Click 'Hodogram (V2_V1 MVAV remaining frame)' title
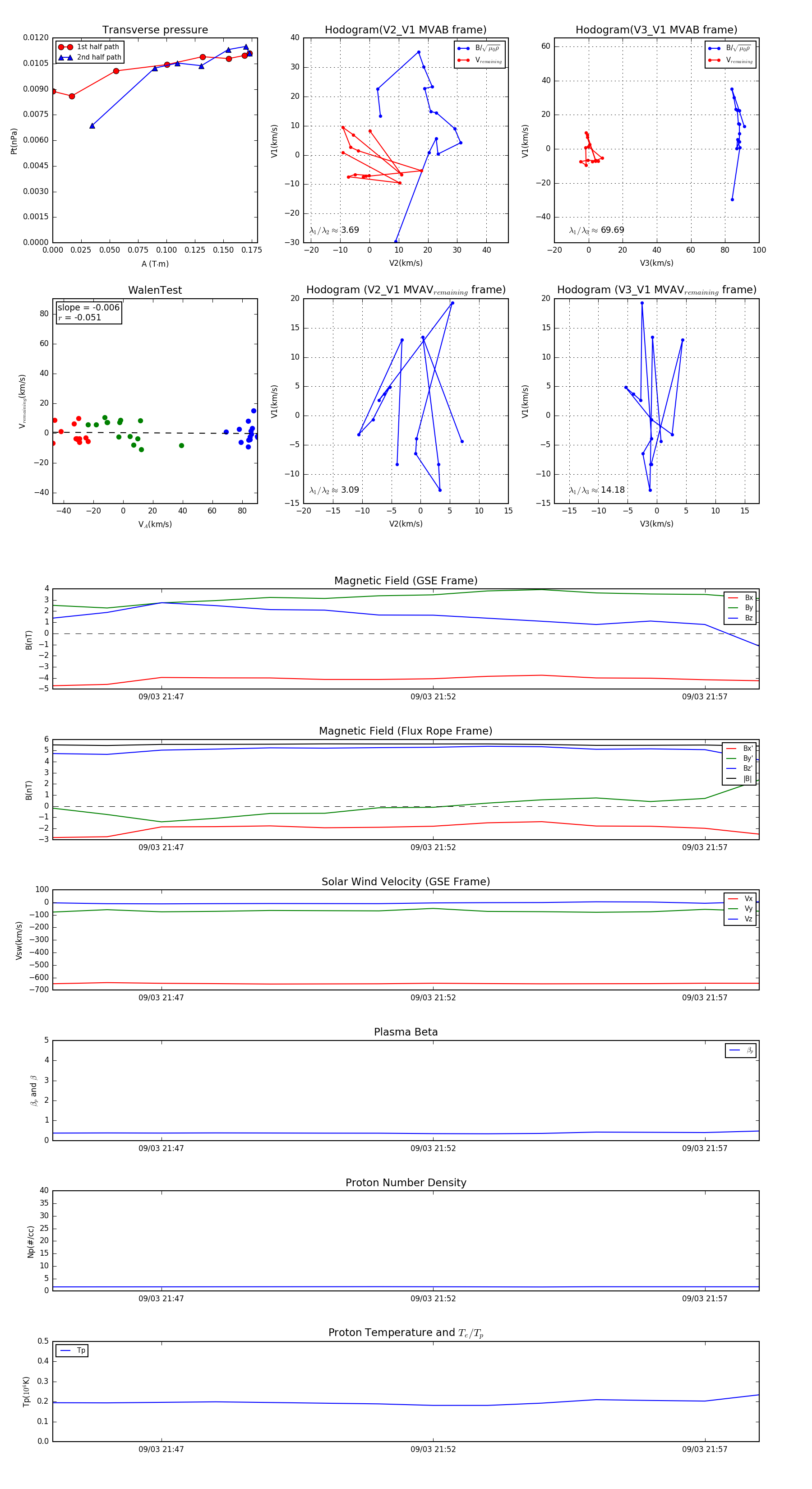This screenshot has height=1489, width=812. (406, 290)
